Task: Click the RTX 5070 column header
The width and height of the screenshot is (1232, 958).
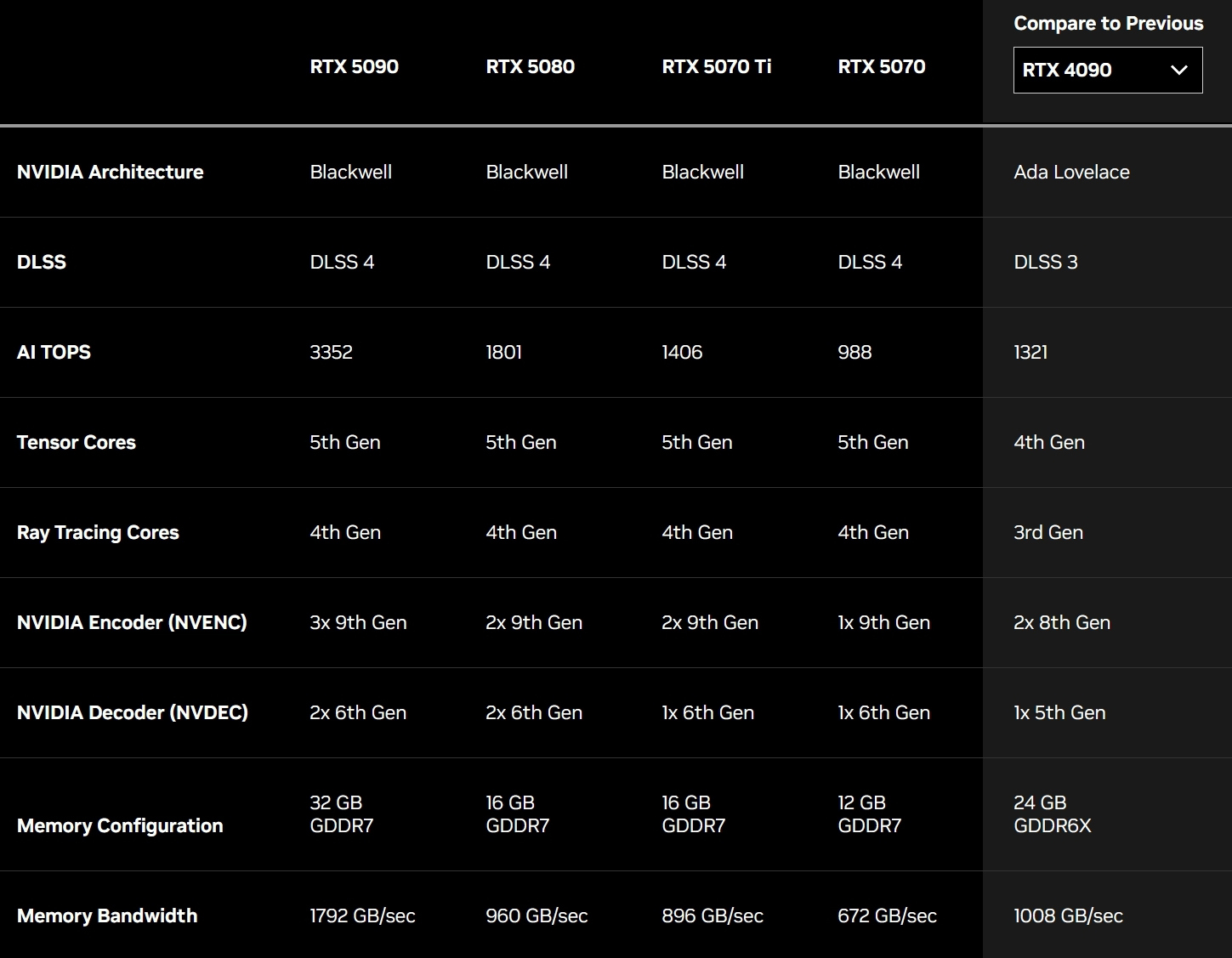Action: pyautogui.click(x=881, y=66)
